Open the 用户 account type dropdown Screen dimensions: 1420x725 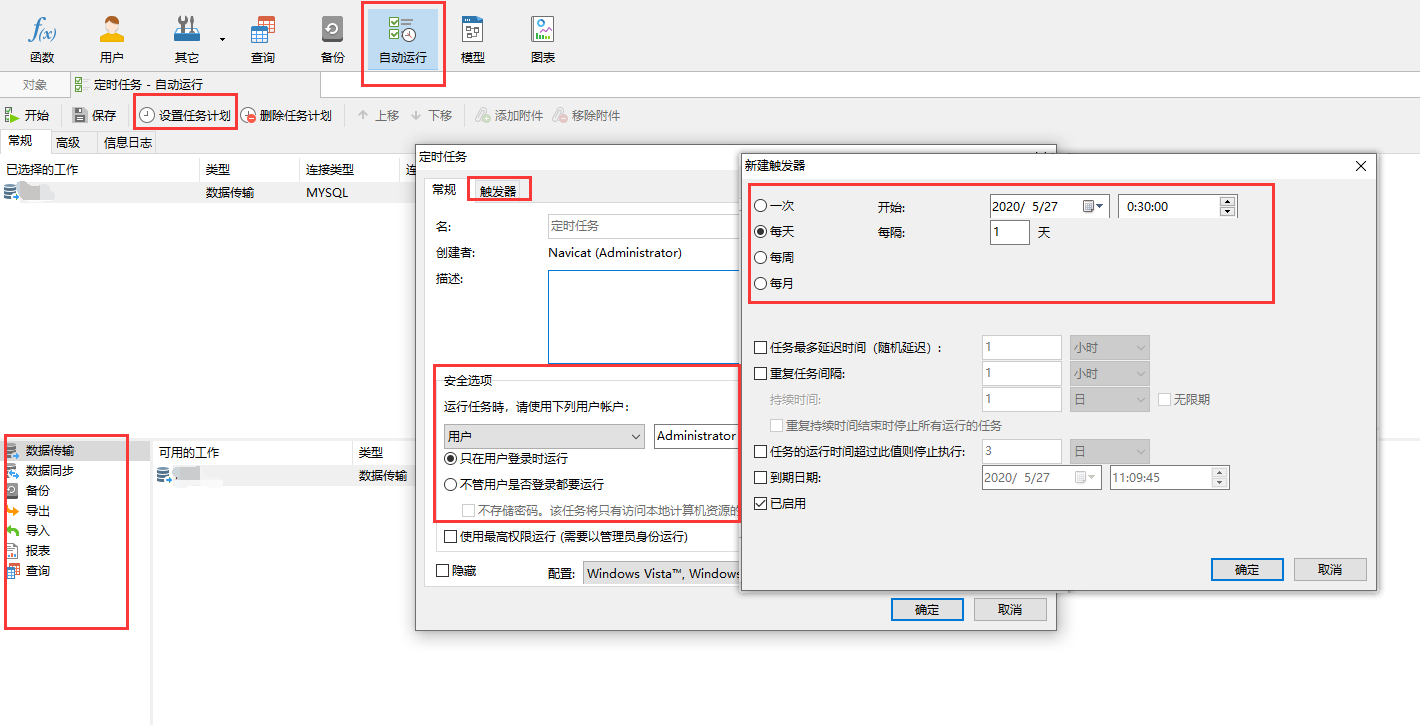(544, 436)
